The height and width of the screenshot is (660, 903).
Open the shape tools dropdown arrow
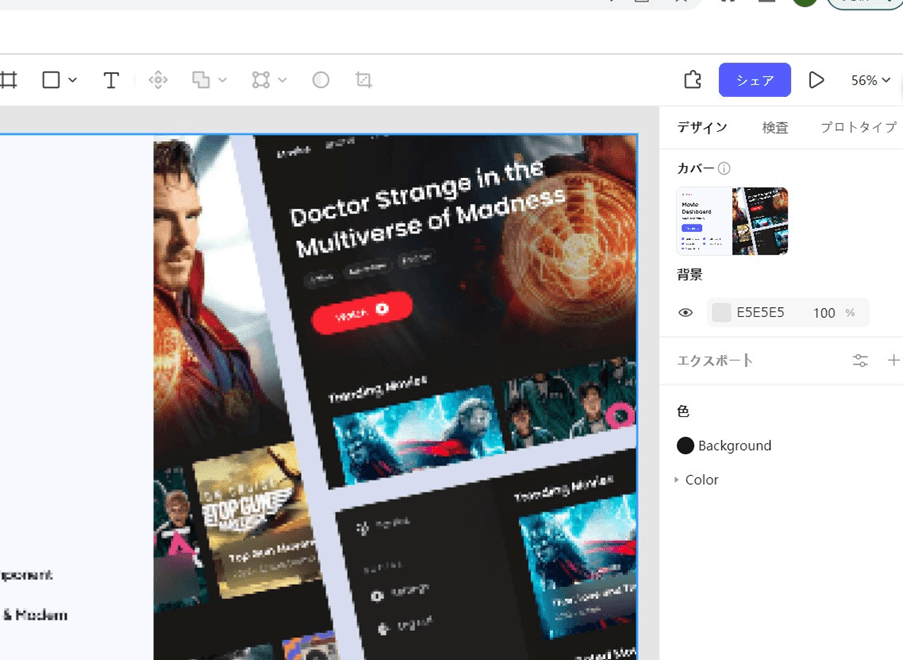[73, 80]
